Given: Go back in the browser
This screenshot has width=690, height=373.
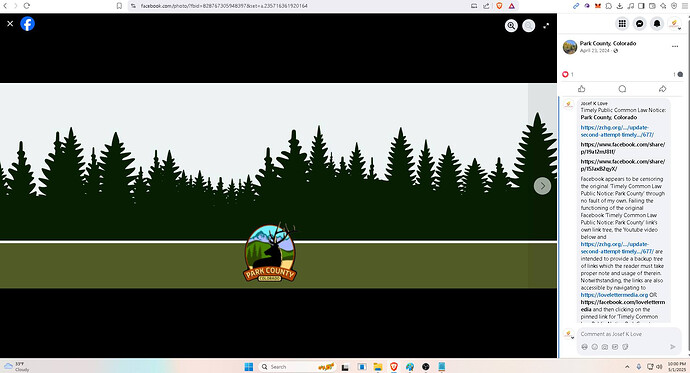Looking at the screenshot, I should click(x=5, y=6).
